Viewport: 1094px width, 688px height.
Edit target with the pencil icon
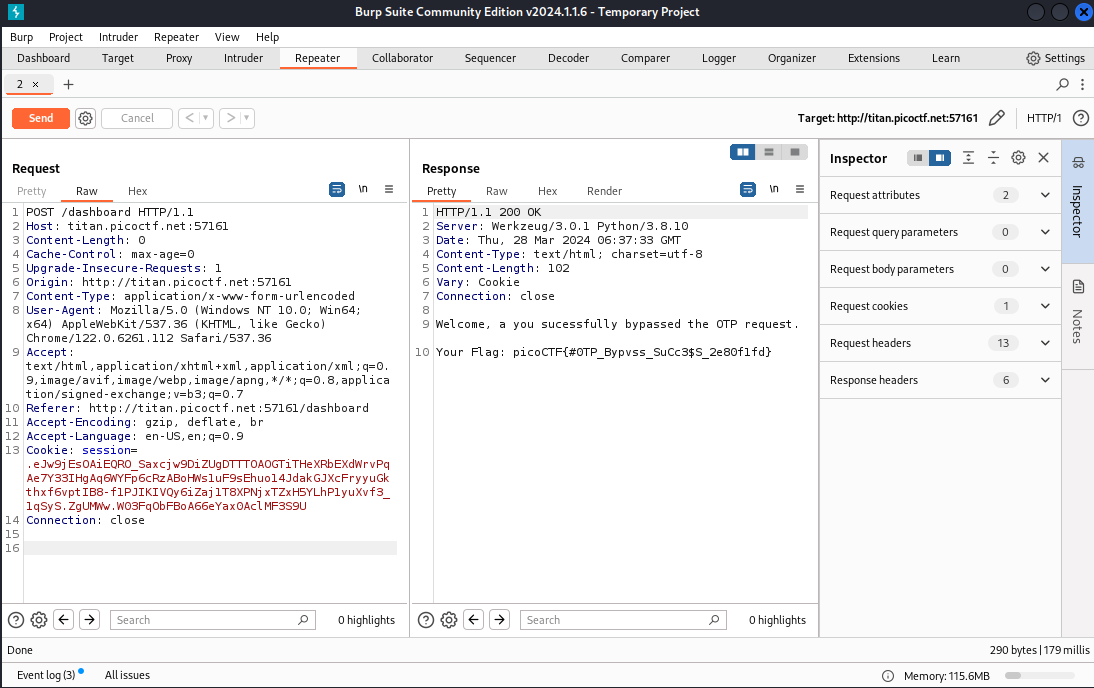point(996,118)
